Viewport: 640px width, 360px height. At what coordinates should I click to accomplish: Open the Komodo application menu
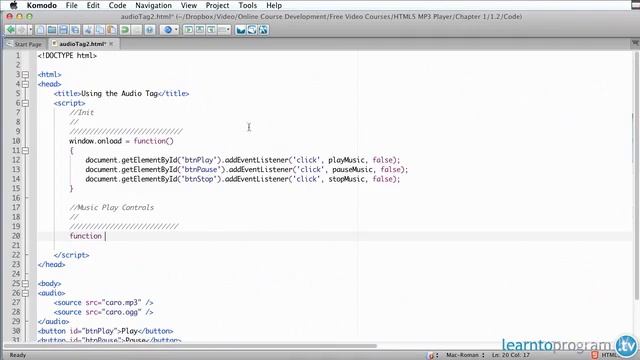point(42,5)
